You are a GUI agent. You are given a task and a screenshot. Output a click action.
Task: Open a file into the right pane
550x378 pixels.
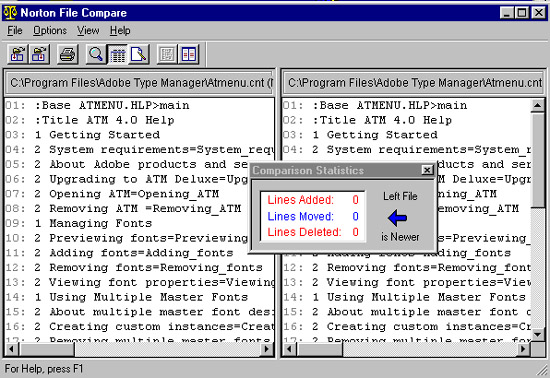(x=39, y=54)
